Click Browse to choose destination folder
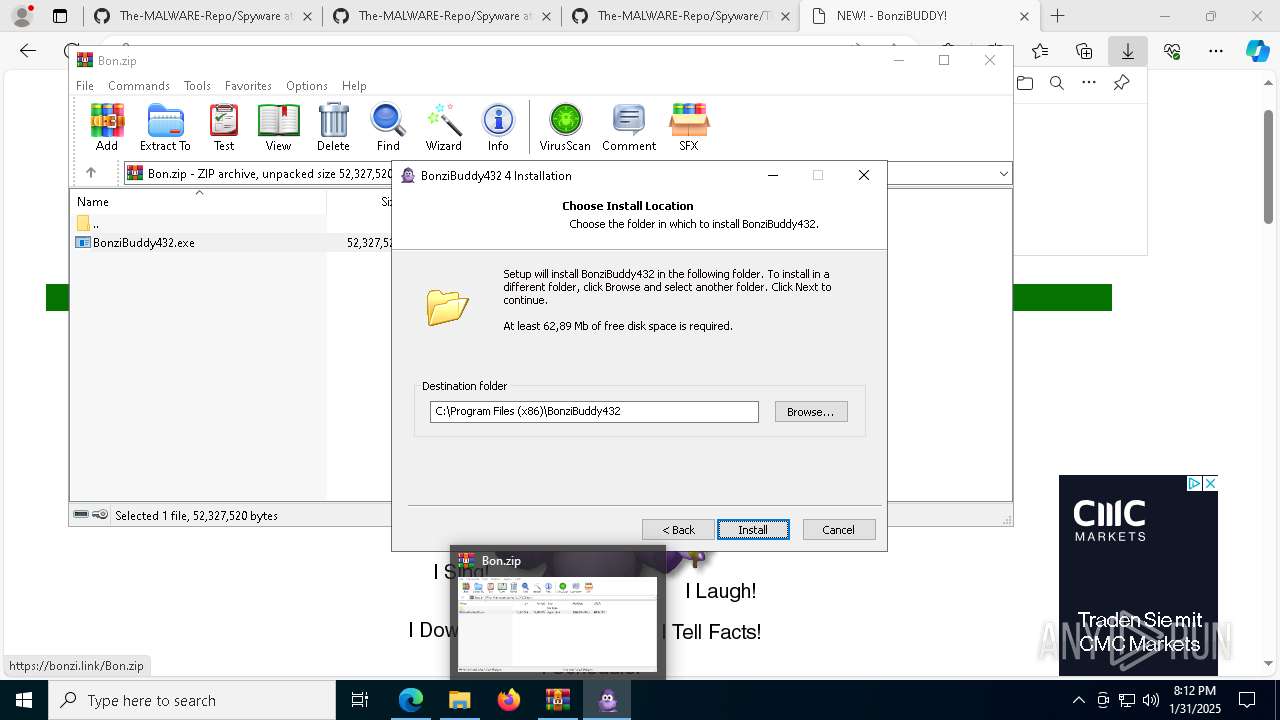Viewport: 1280px width, 720px height. [x=811, y=412]
